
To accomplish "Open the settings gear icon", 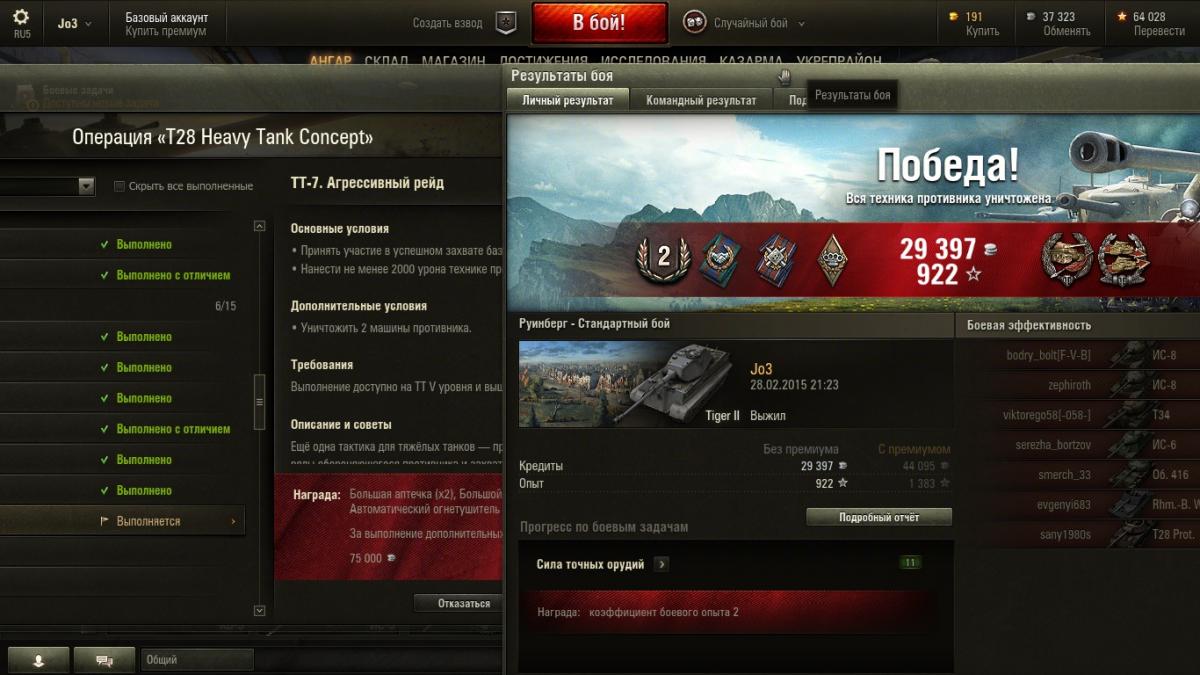I will click(21, 16).
